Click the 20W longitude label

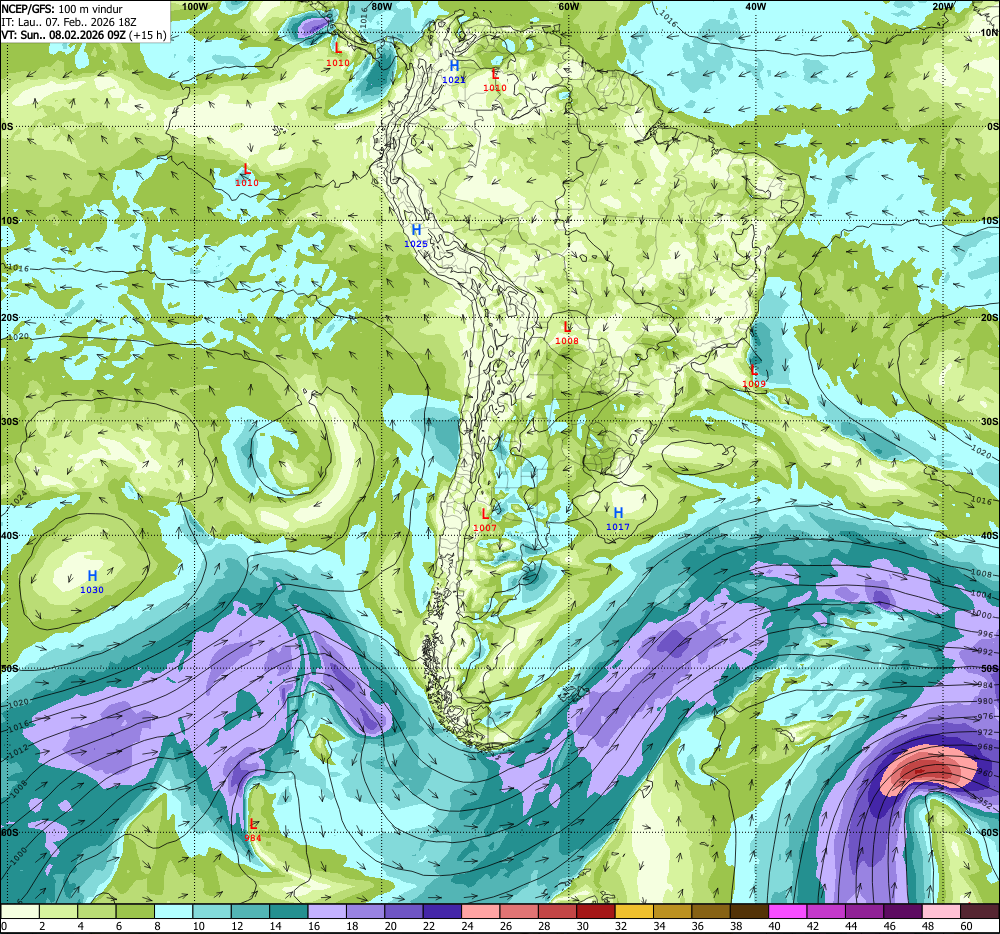pyautogui.click(x=943, y=6)
